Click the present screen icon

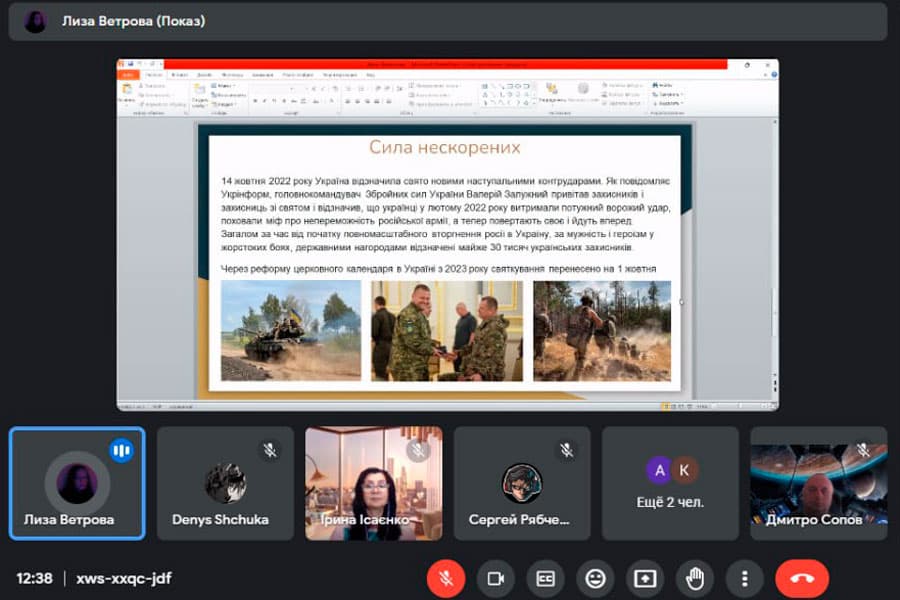(x=645, y=578)
